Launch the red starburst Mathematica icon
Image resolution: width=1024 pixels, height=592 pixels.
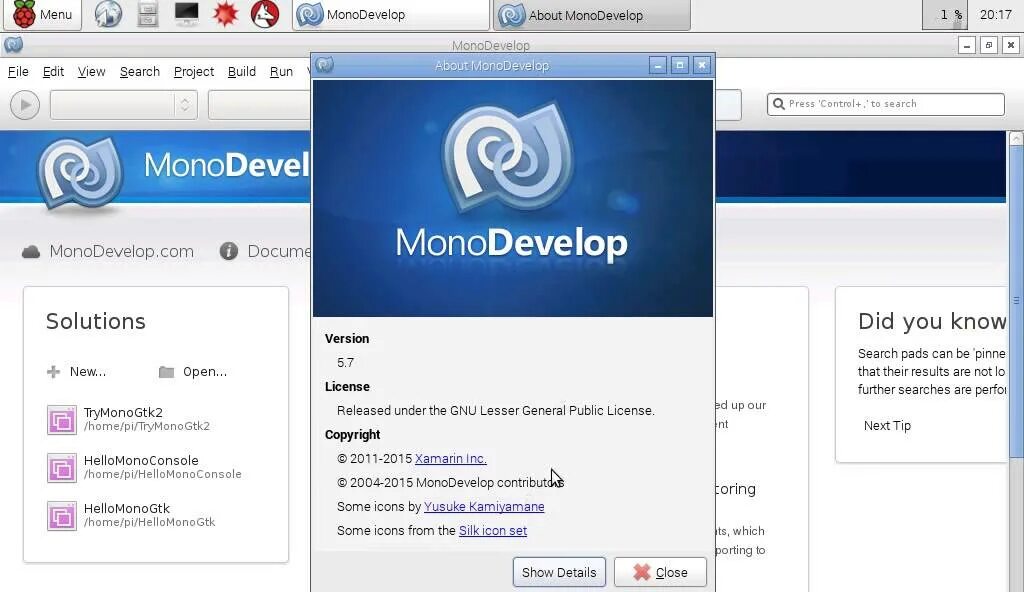coord(225,14)
